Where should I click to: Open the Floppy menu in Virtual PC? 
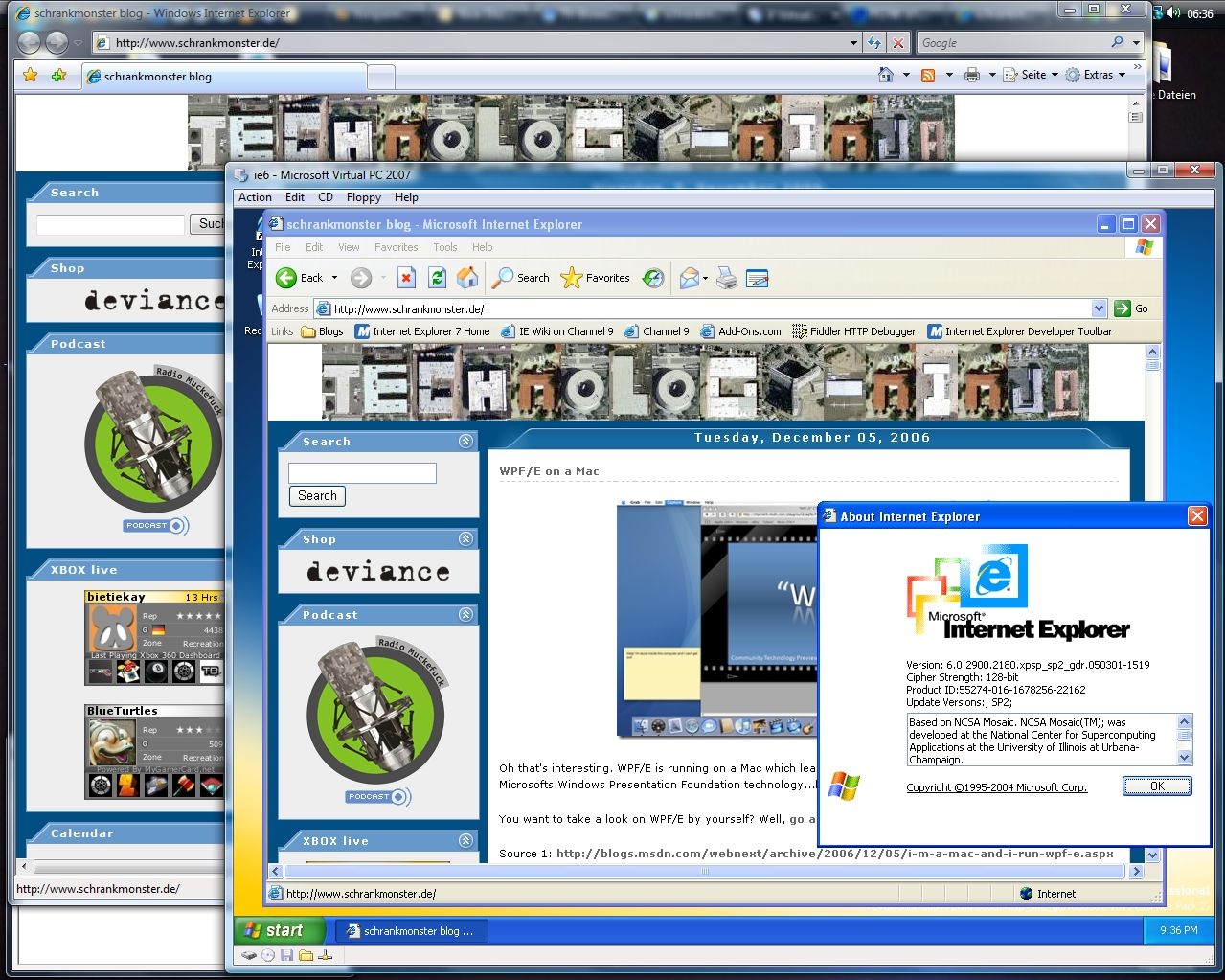click(x=364, y=197)
